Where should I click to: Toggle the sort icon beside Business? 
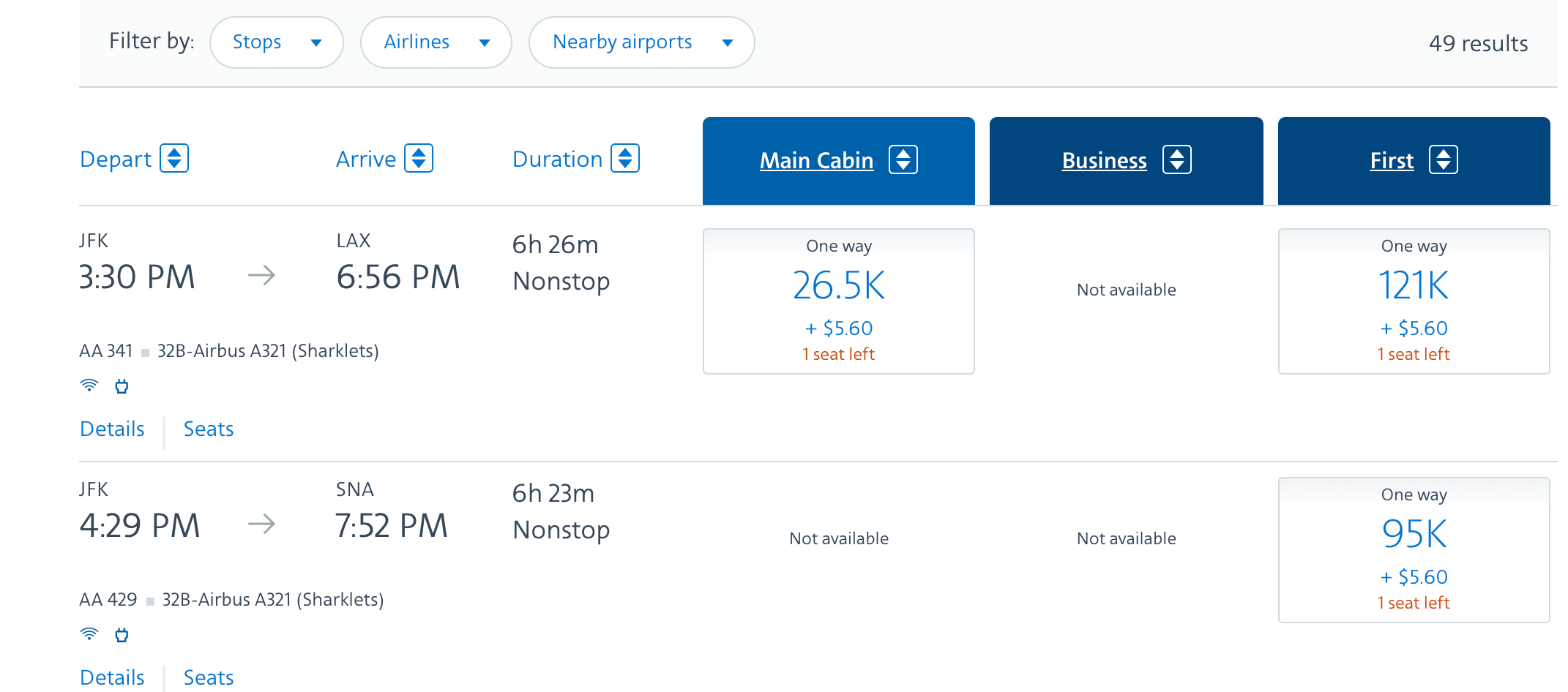pos(1176,160)
